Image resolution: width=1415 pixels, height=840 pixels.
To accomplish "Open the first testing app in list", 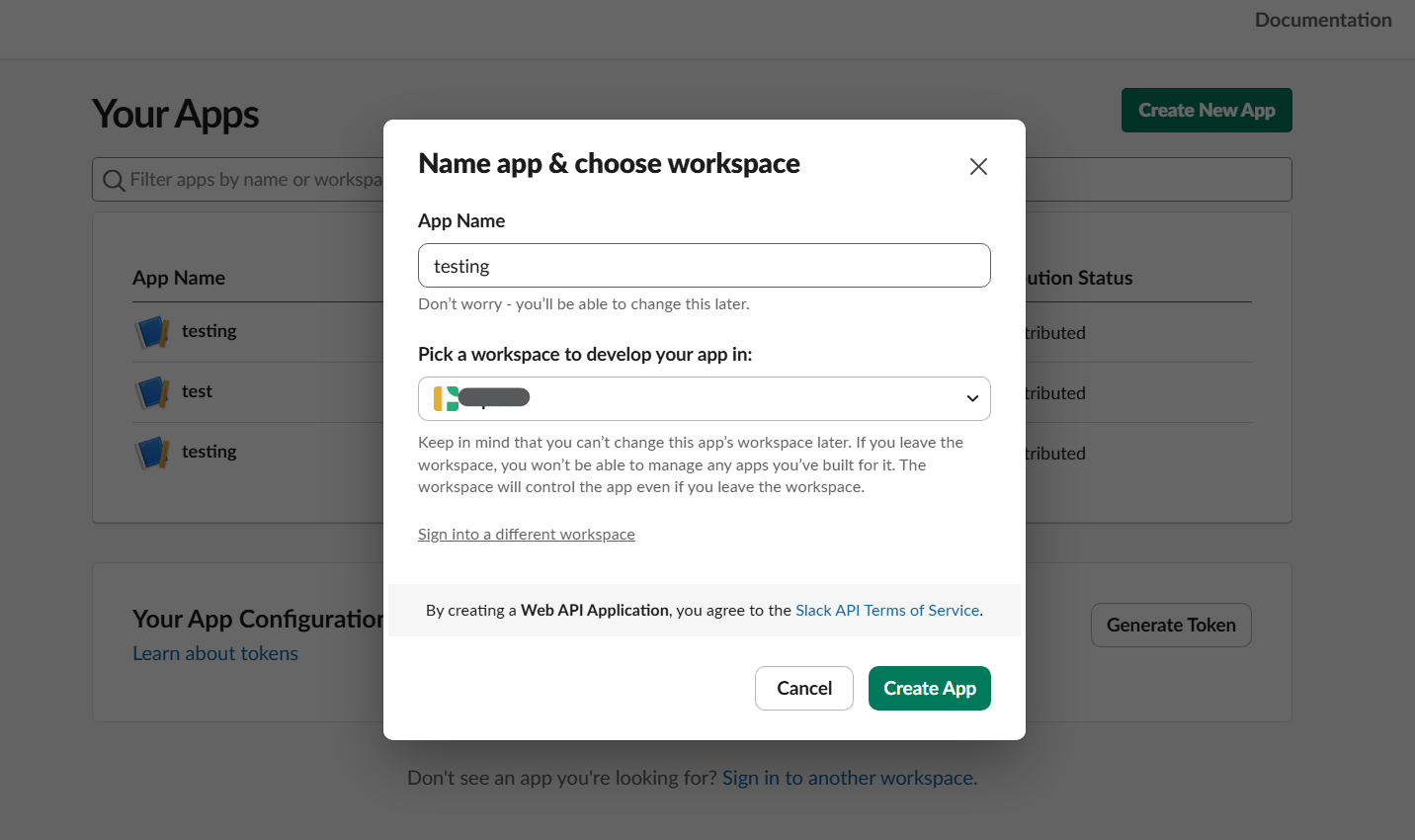I will coord(208,331).
